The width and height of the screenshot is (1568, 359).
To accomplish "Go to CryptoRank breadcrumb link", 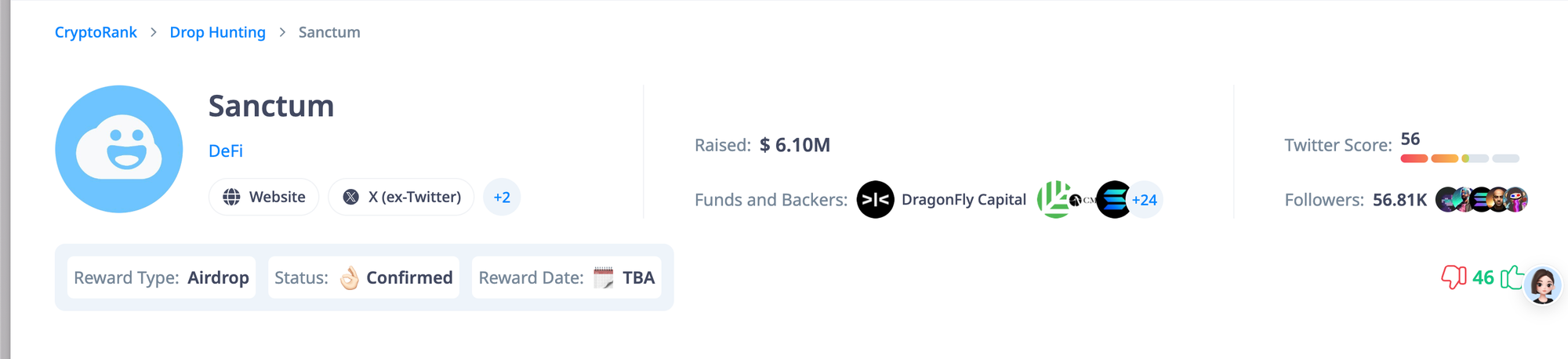I will click(x=96, y=32).
